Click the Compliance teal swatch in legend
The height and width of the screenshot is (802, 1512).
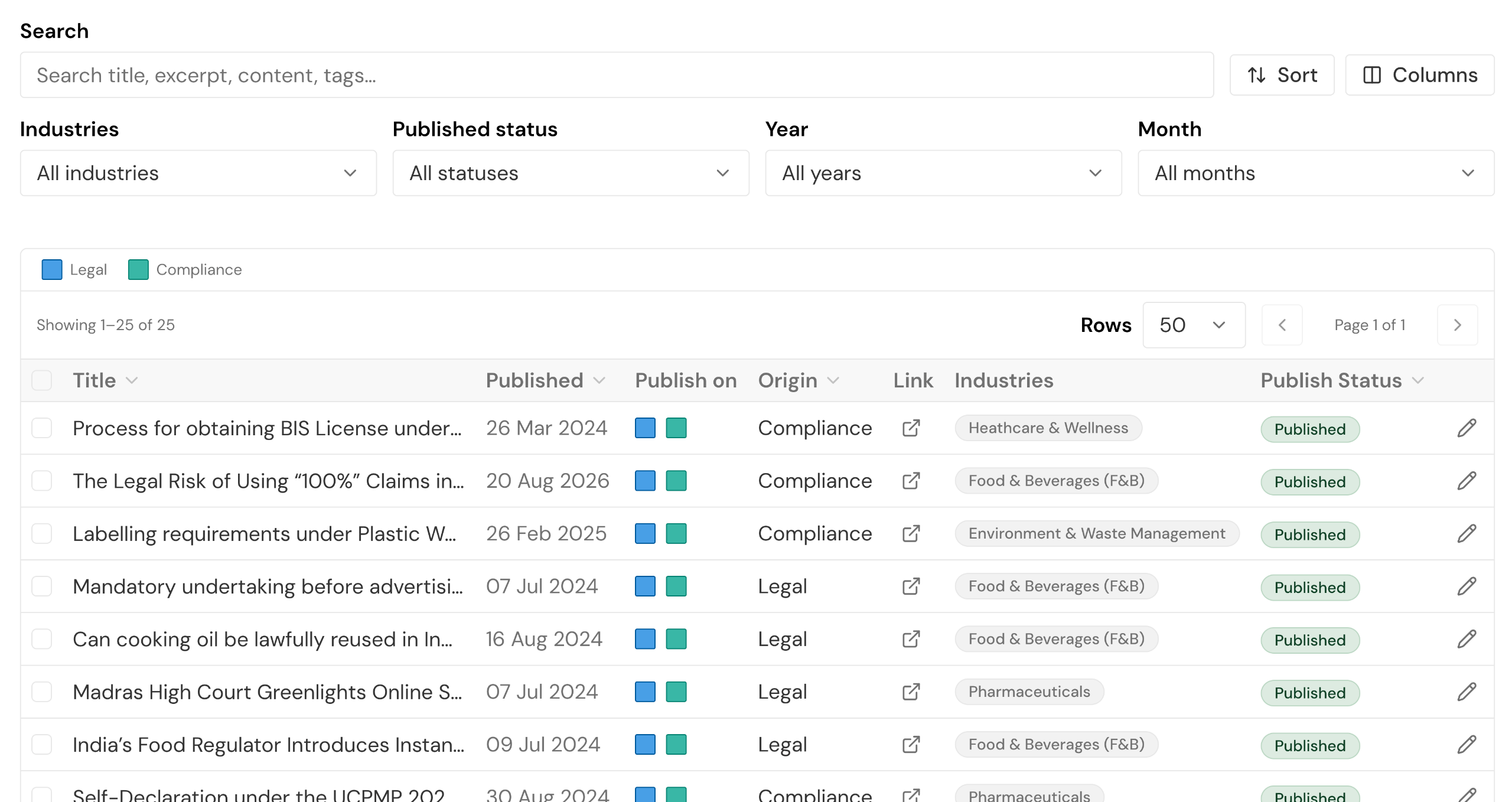[x=138, y=269]
